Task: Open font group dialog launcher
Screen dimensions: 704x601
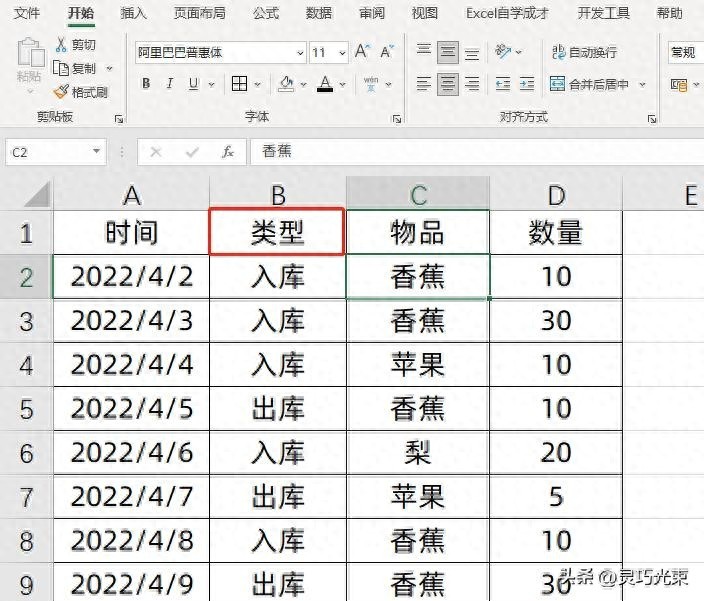Action: 396,119
